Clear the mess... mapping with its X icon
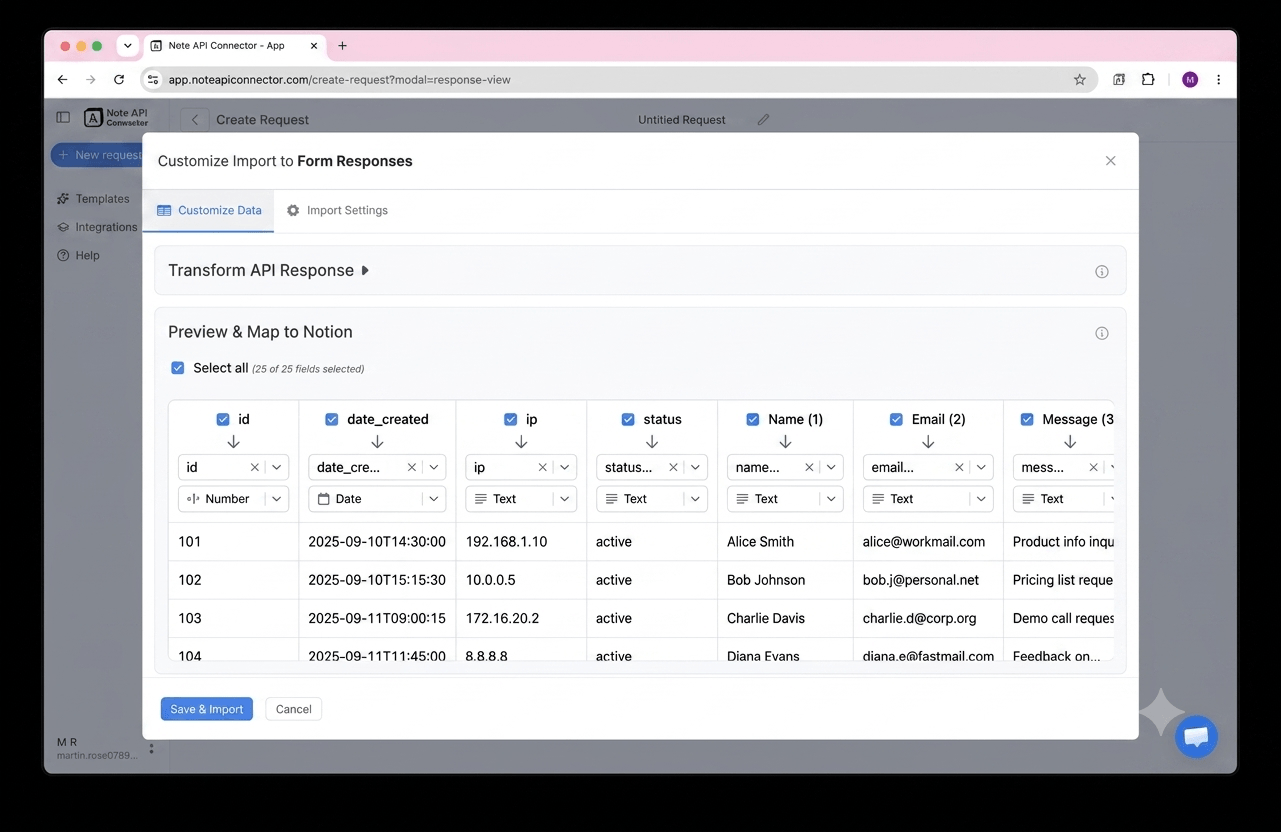The height and width of the screenshot is (832, 1281). point(1093,467)
